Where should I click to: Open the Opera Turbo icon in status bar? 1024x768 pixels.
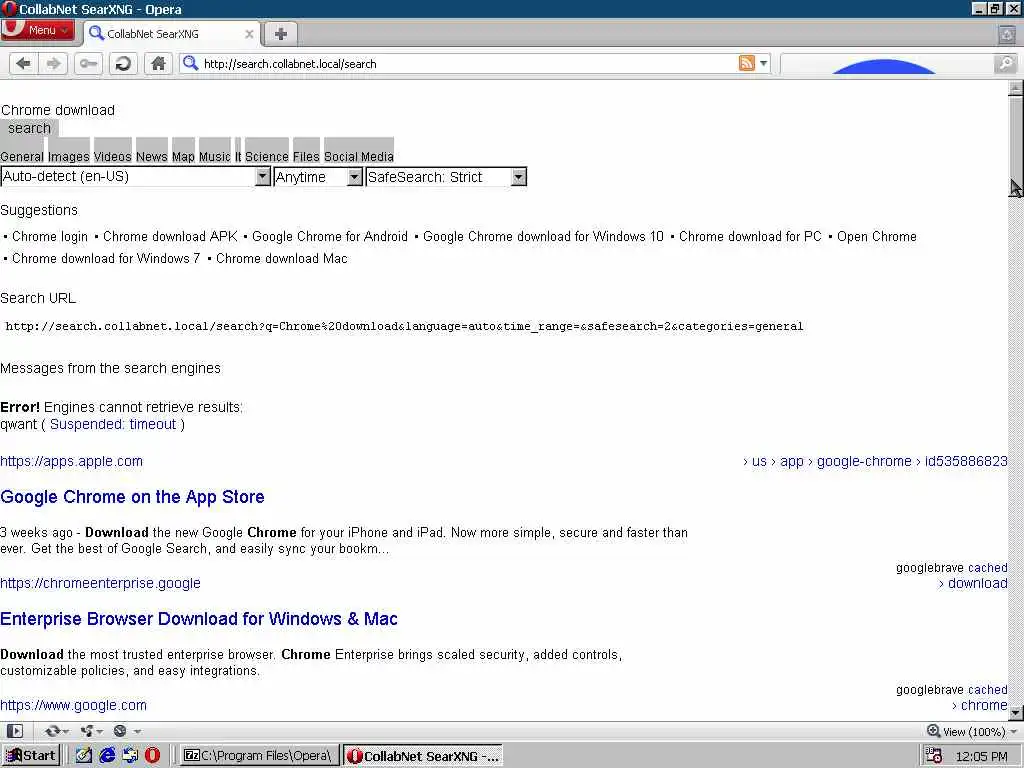[x=126, y=731]
